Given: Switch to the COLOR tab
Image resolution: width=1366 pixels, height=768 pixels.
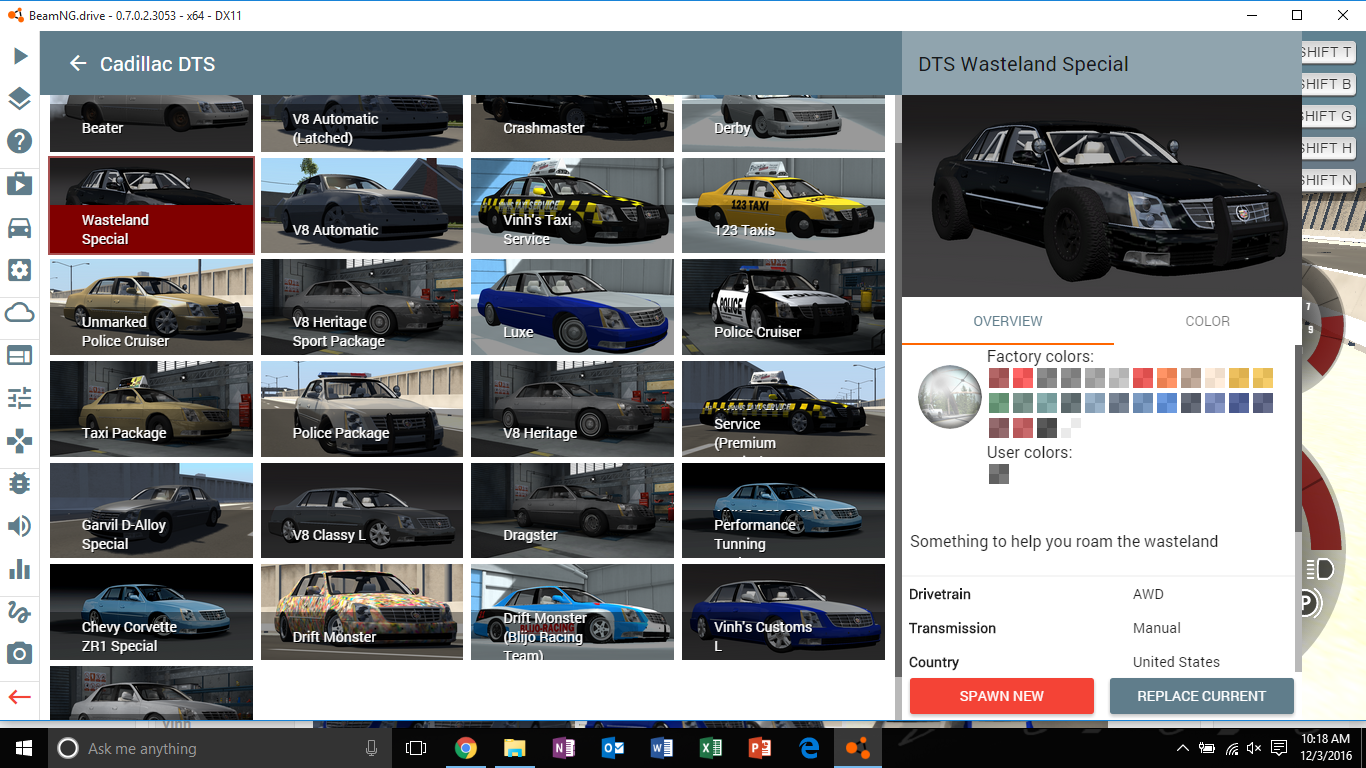Looking at the screenshot, I should pyautogui.click(x=1207, y=321).
